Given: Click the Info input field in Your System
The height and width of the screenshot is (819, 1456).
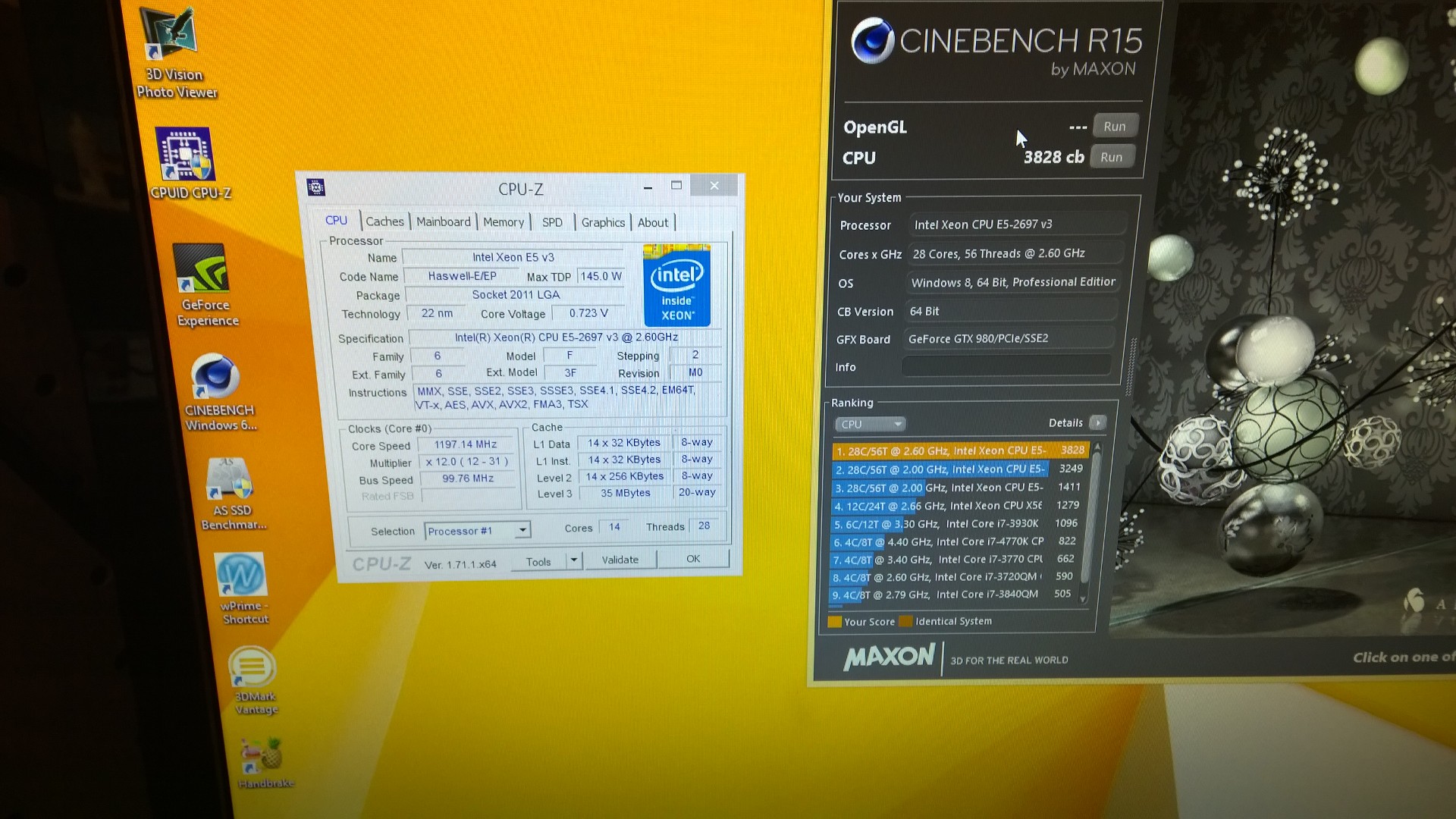Looking at the screenshot, I should tap(1006, 366).
